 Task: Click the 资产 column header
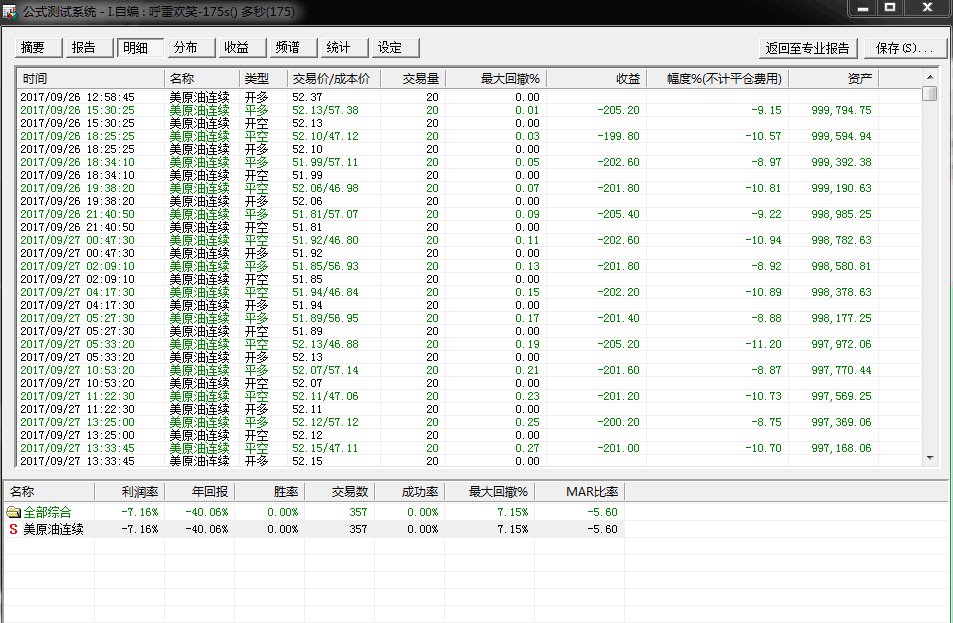click(833, 78)
